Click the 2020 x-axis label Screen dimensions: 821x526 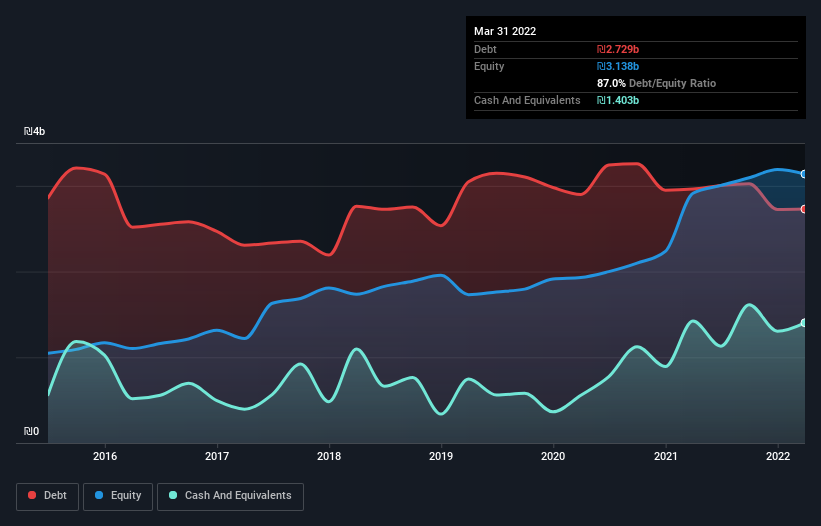553,456
